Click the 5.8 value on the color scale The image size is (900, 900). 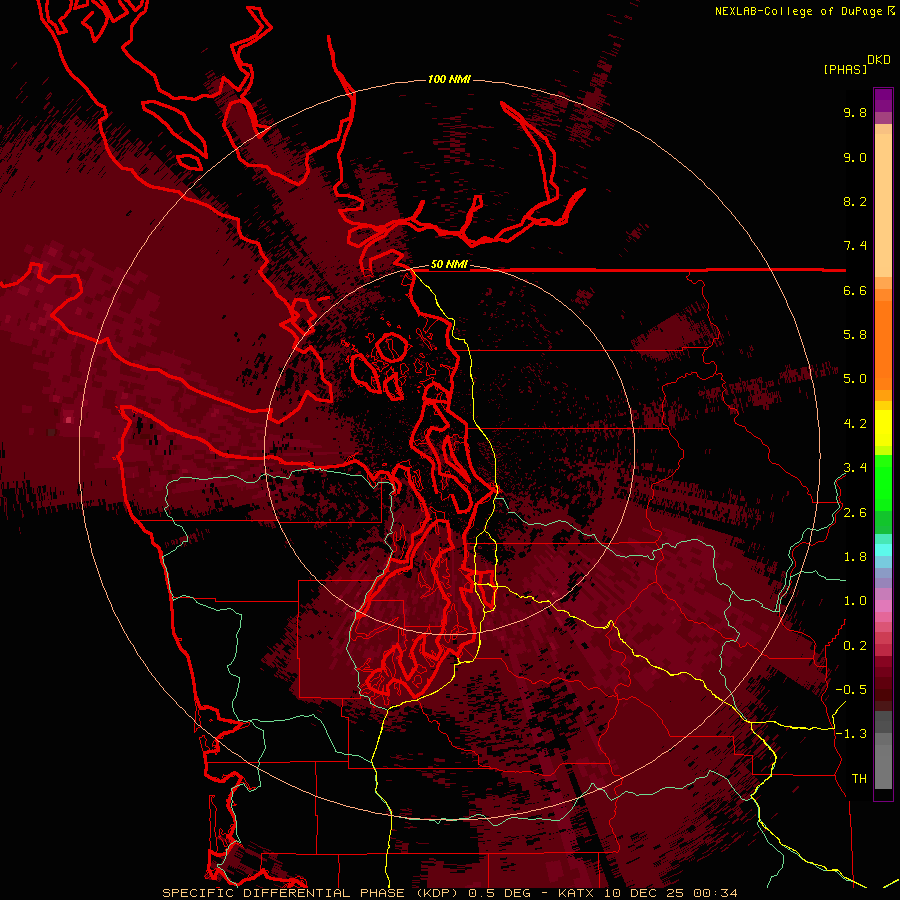[x=855, y=335]
